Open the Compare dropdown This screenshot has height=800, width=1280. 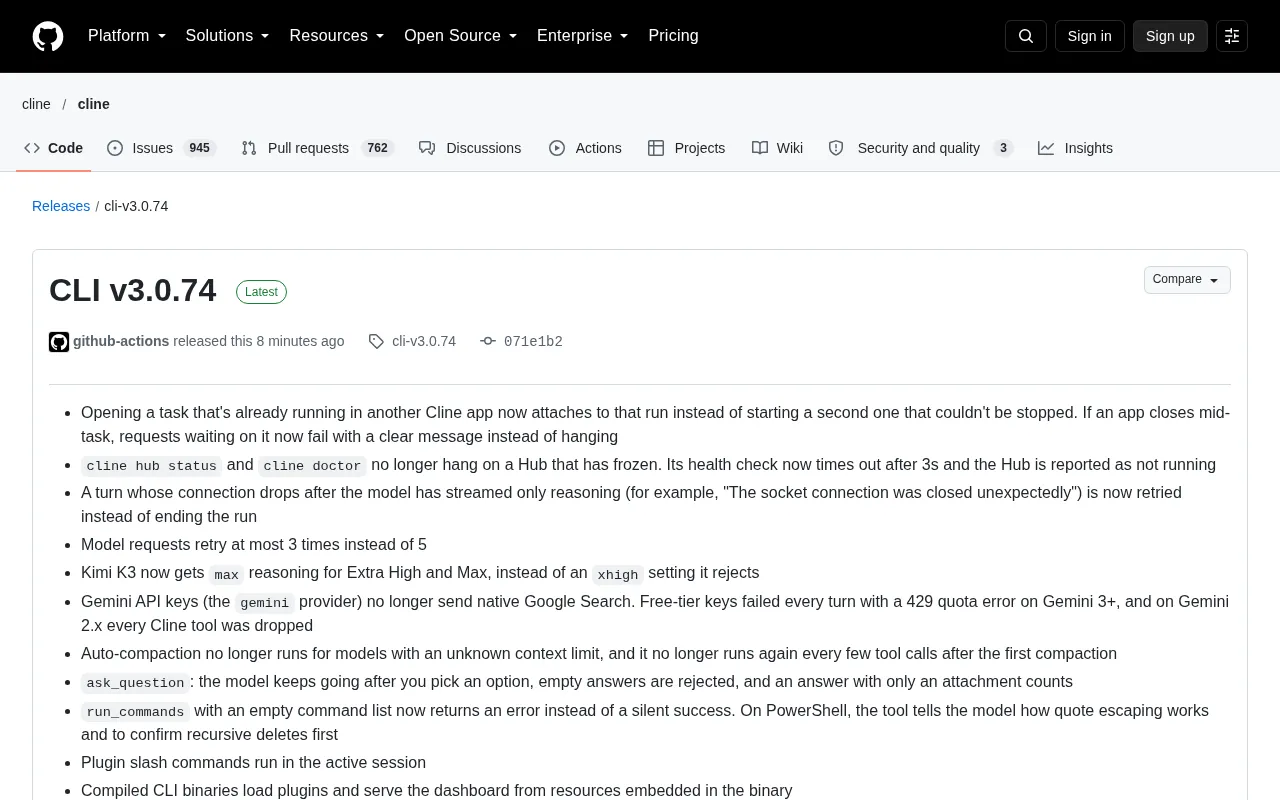(x=1187, y=280)
